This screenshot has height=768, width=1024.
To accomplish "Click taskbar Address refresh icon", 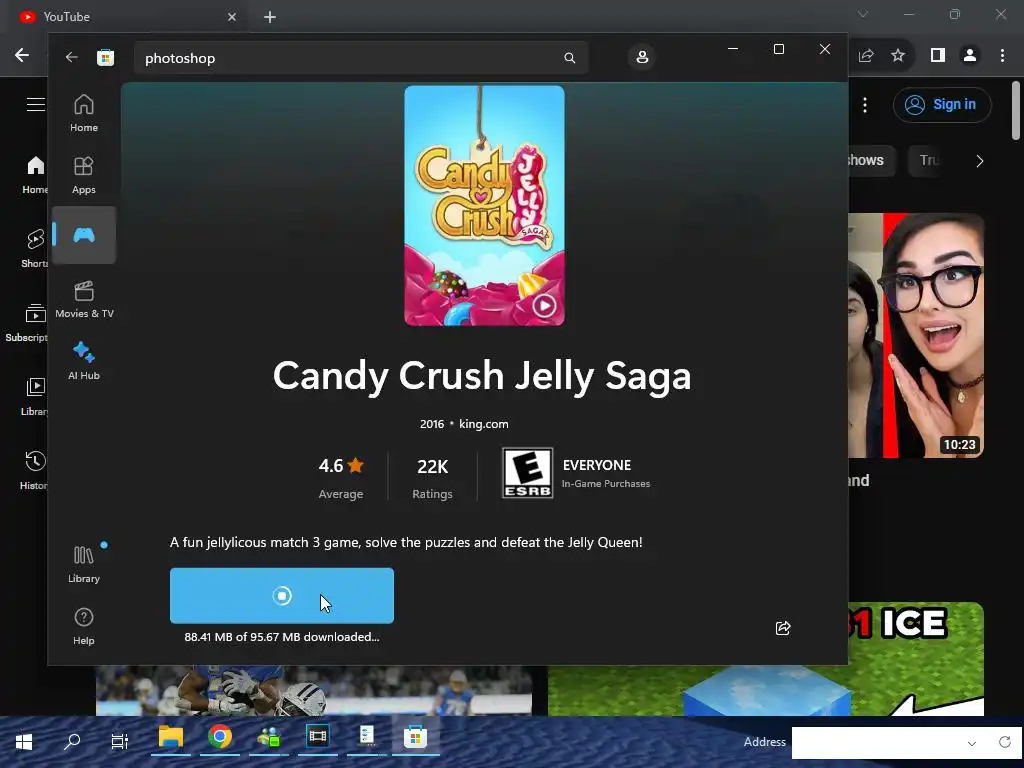I will point(1004,743).
